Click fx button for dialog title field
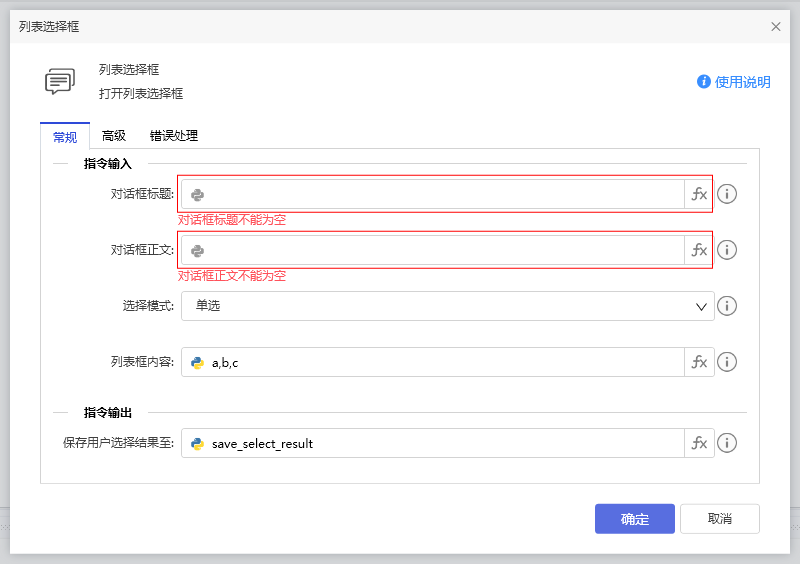This screenshot has width=800, height=564. [699, 195]
